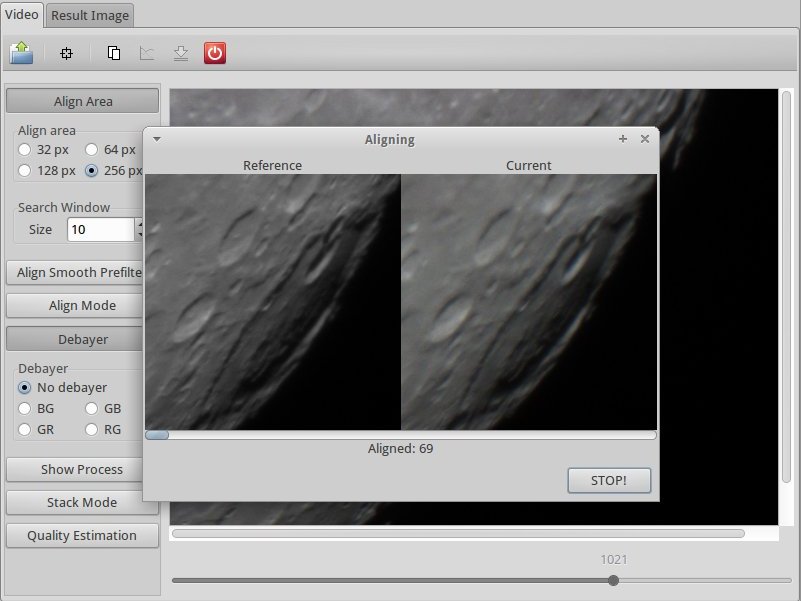Screen dimensions: 801x601
Task: Click the Current alignment image
Action: coord(529,302)
